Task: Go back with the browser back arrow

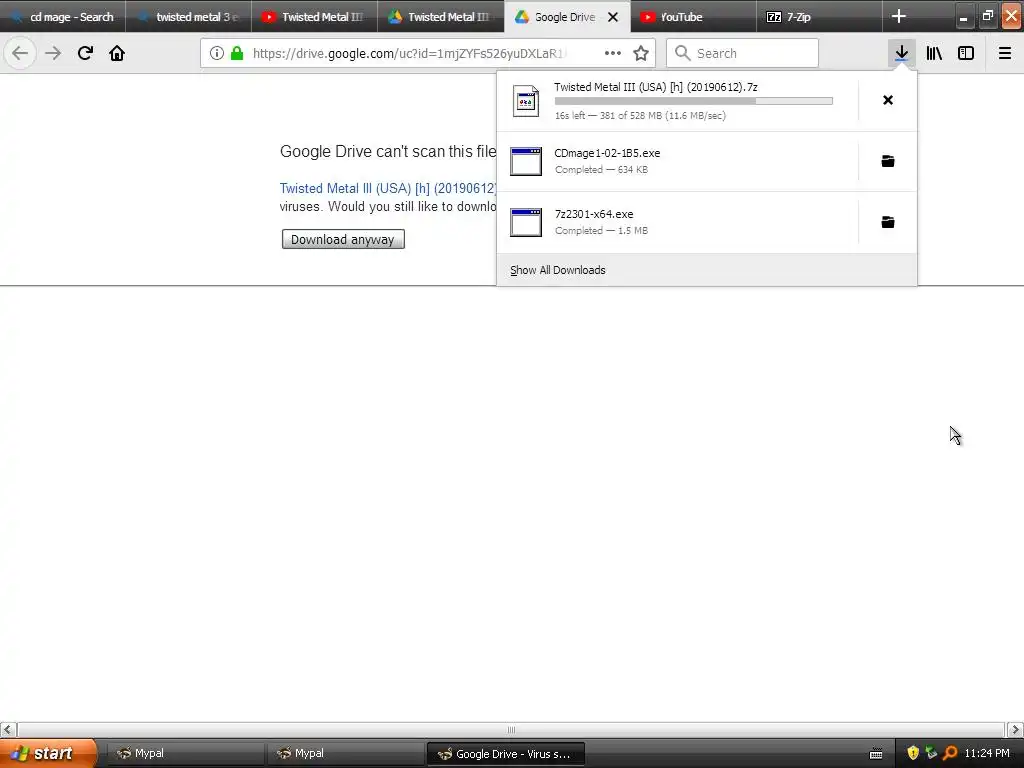Action: pos(20,53)
